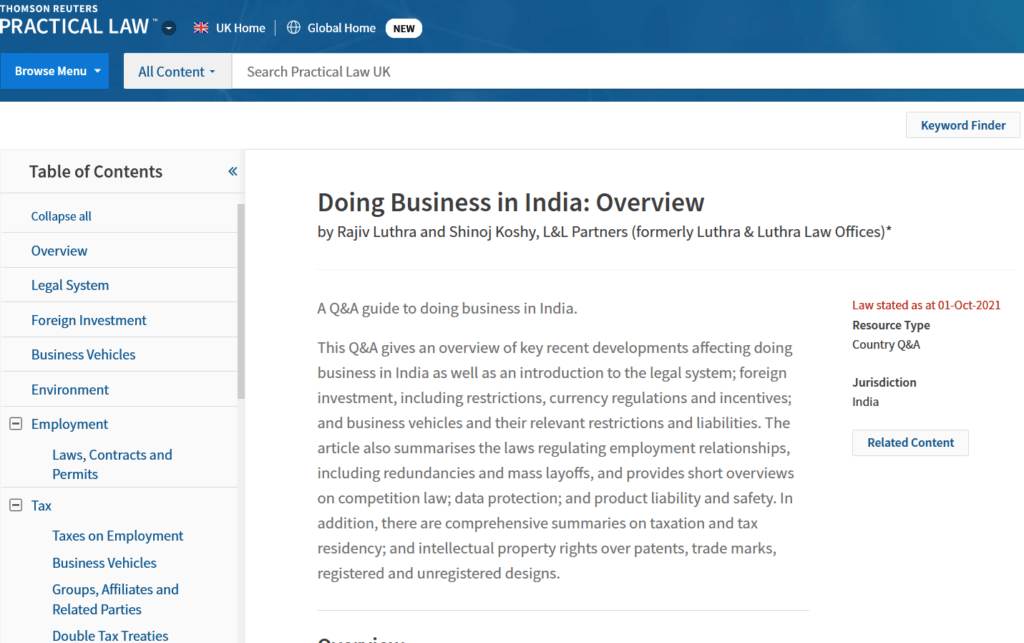Click the Search Practical Law UK field

[x=620, y=71]
